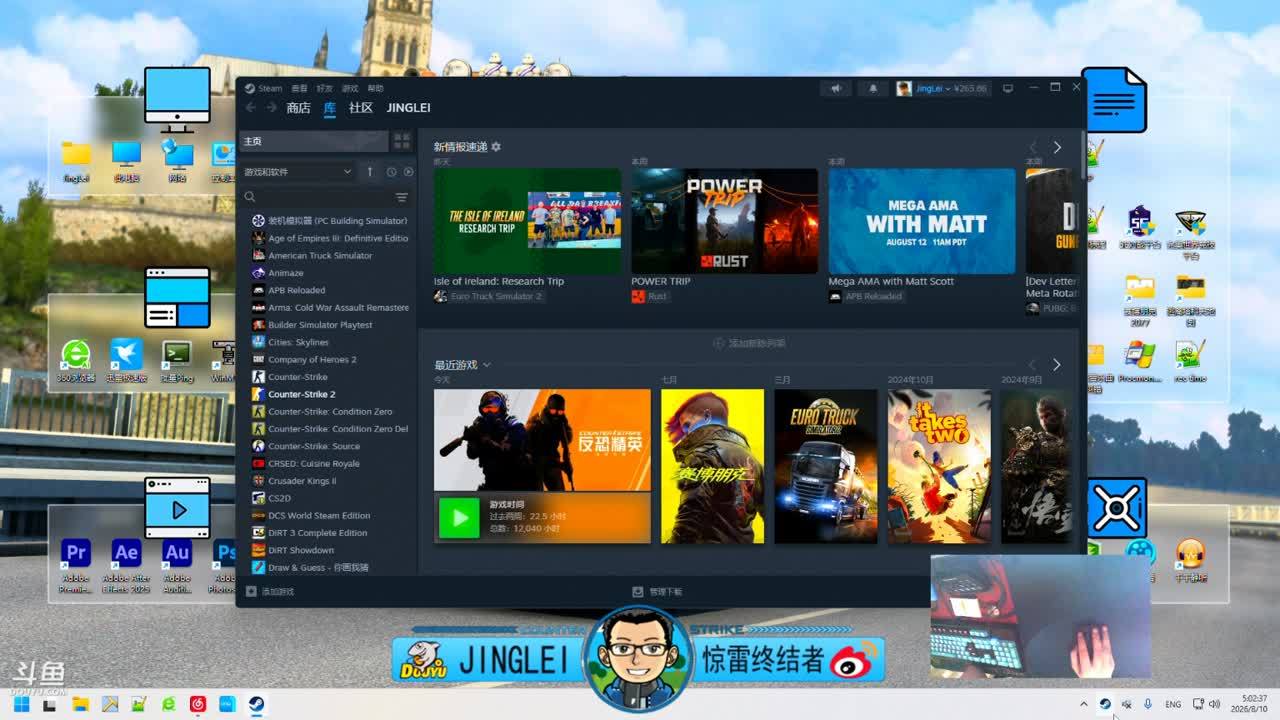Open File Explorer from the taskbar

pos(80,704)
